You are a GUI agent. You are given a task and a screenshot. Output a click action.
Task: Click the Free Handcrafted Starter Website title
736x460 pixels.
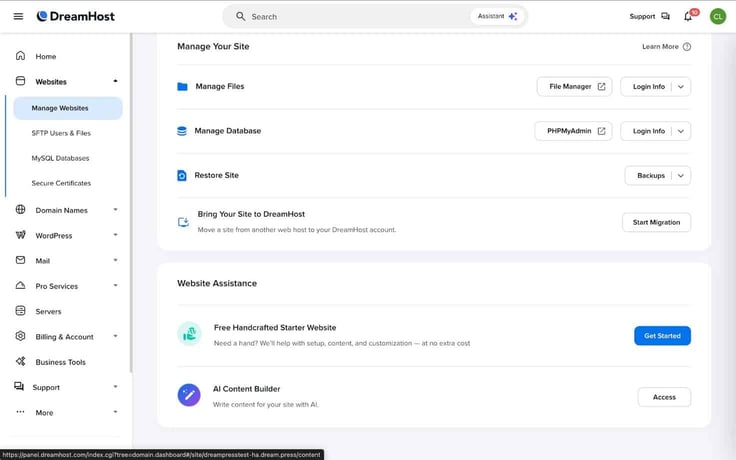coord(275,328)
